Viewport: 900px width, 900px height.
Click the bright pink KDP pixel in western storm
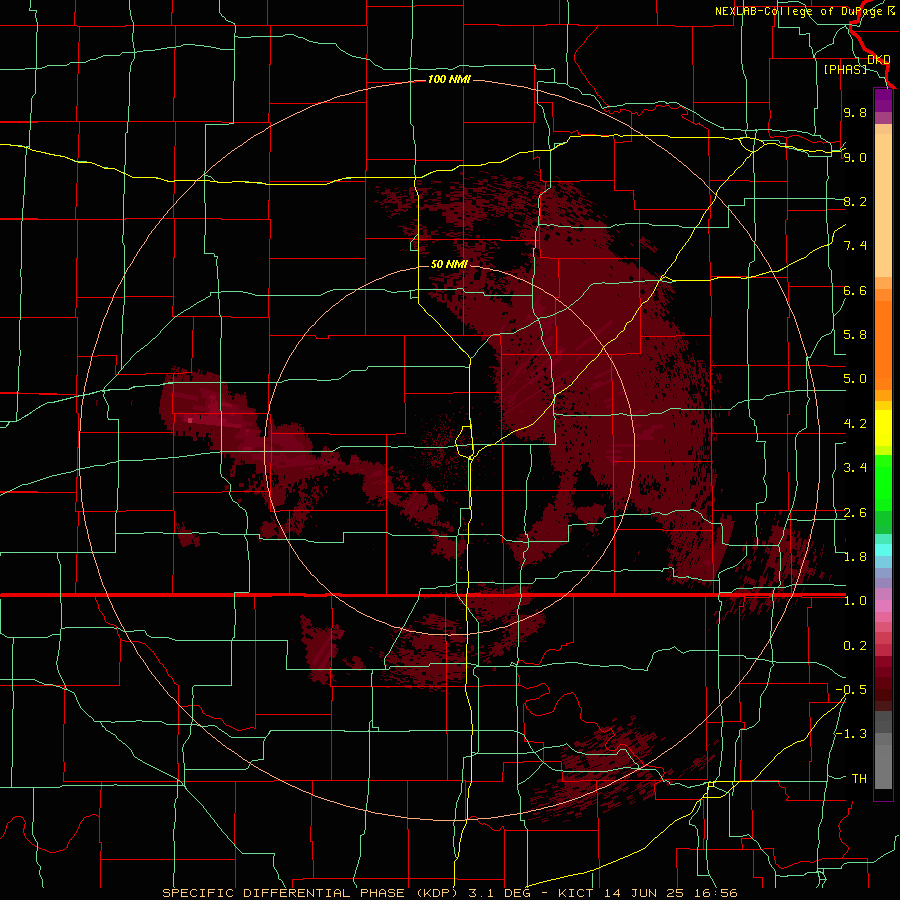[190, 420]
